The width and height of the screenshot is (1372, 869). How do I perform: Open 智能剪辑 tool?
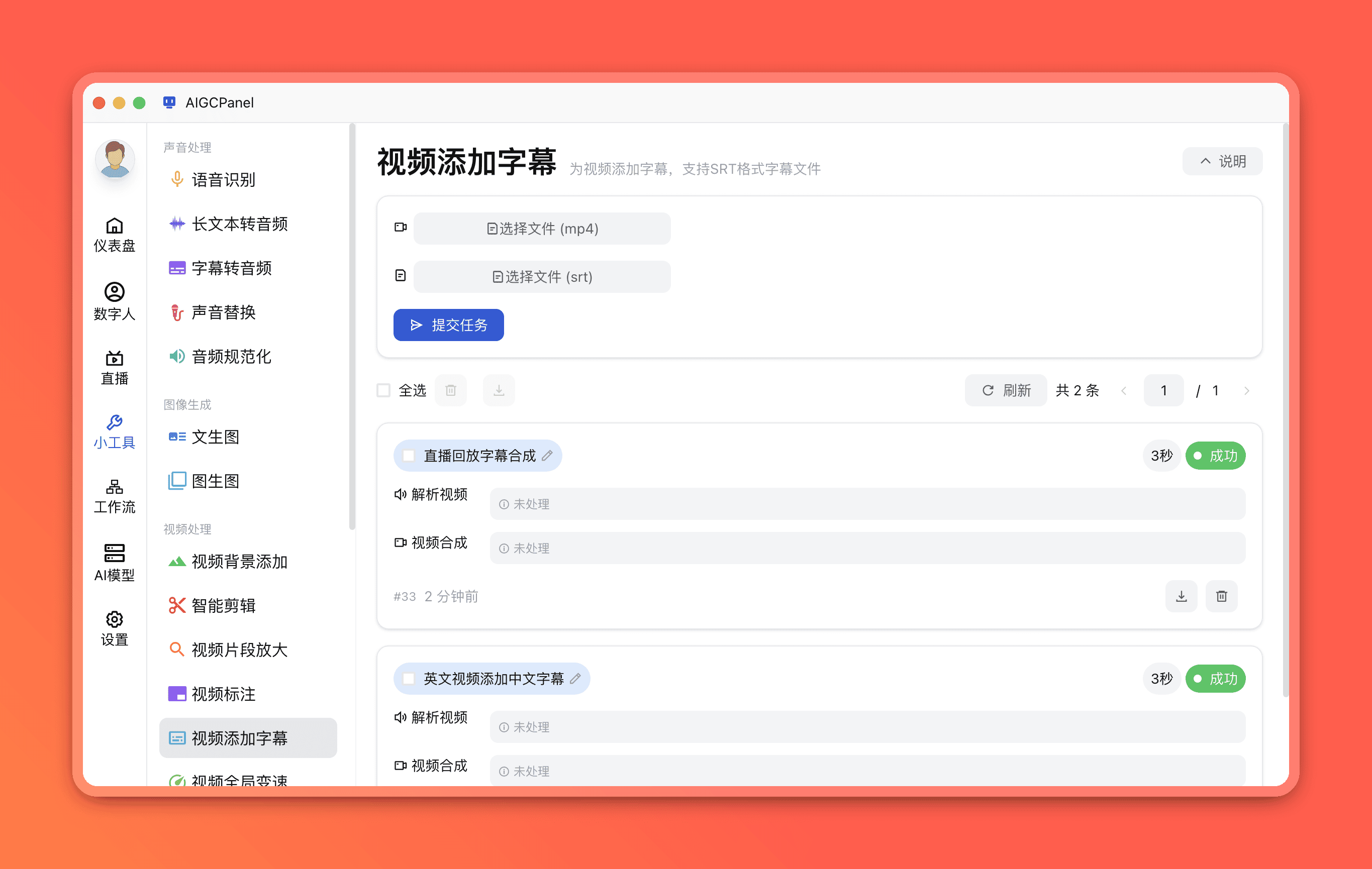(x=248, y=605)
